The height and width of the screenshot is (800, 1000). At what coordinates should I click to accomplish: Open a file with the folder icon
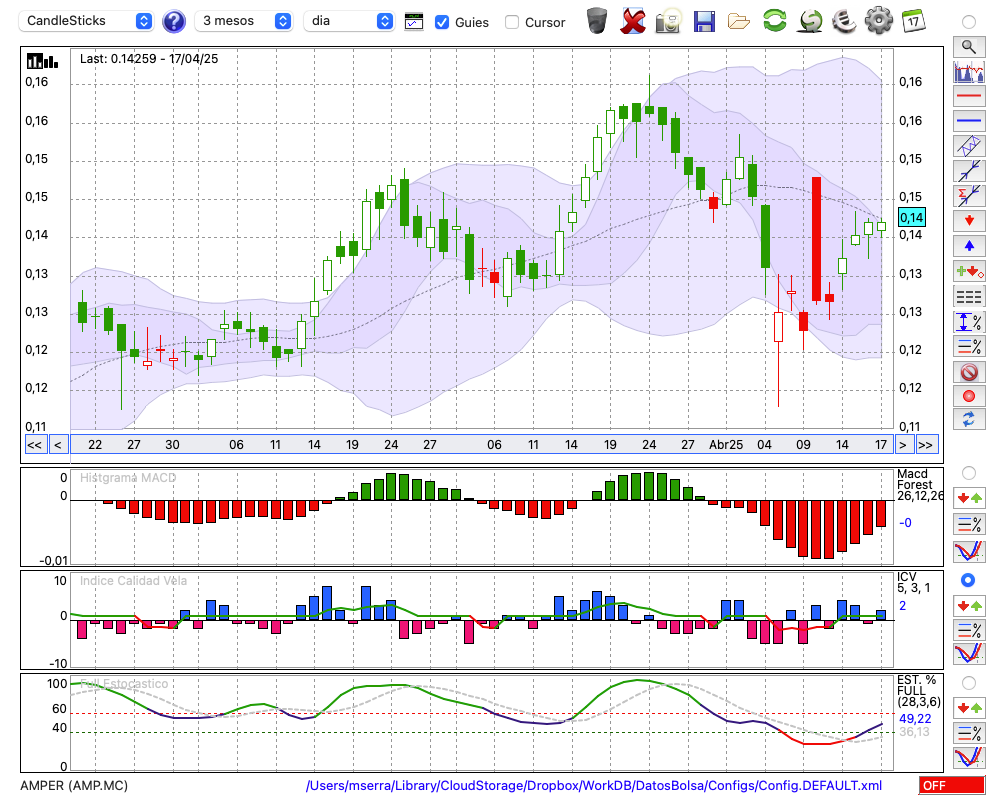(x=739, y=21)
